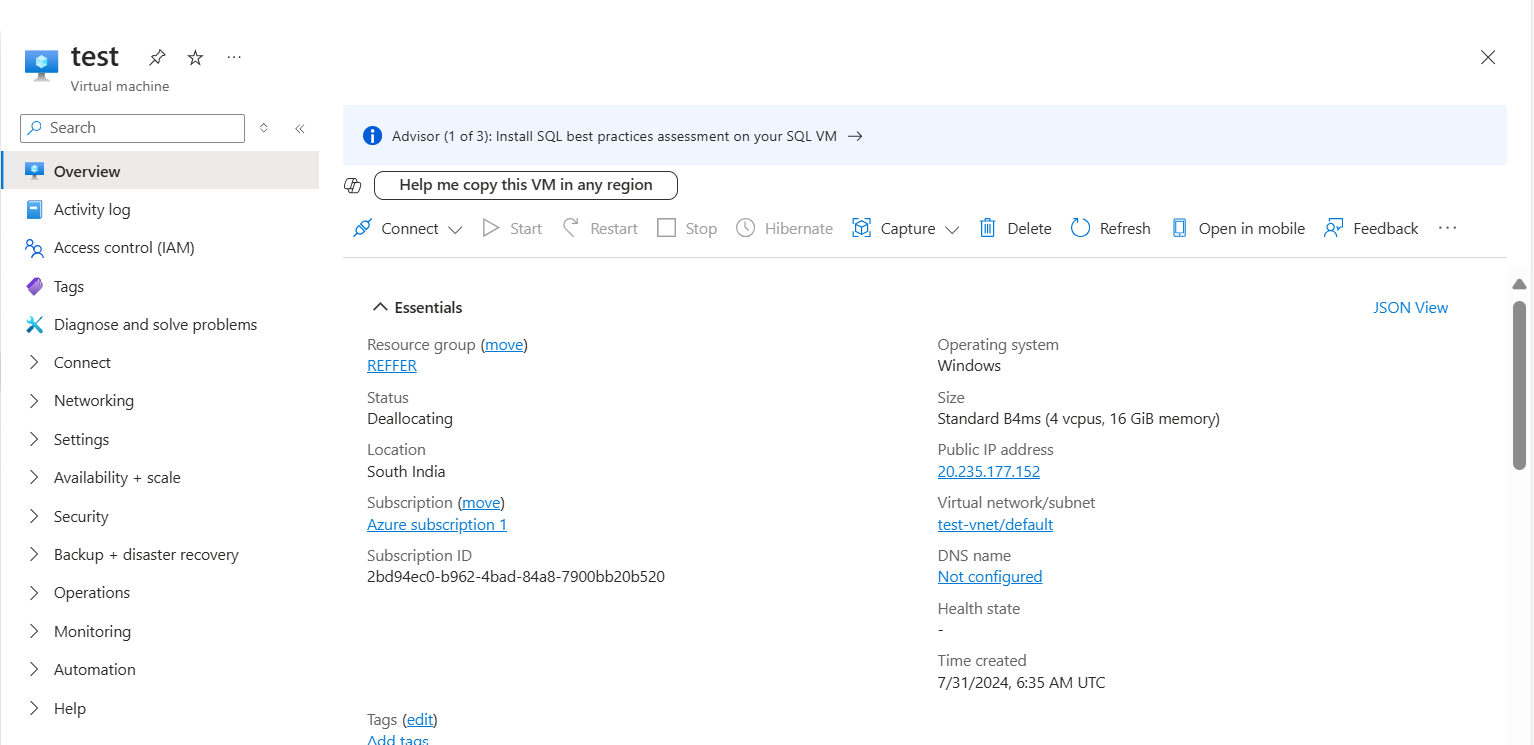The width and height of the screenshot is (1534, 745).
Task: Click the up/down arrows icon beside Search
Action: [x=264, y=128]
